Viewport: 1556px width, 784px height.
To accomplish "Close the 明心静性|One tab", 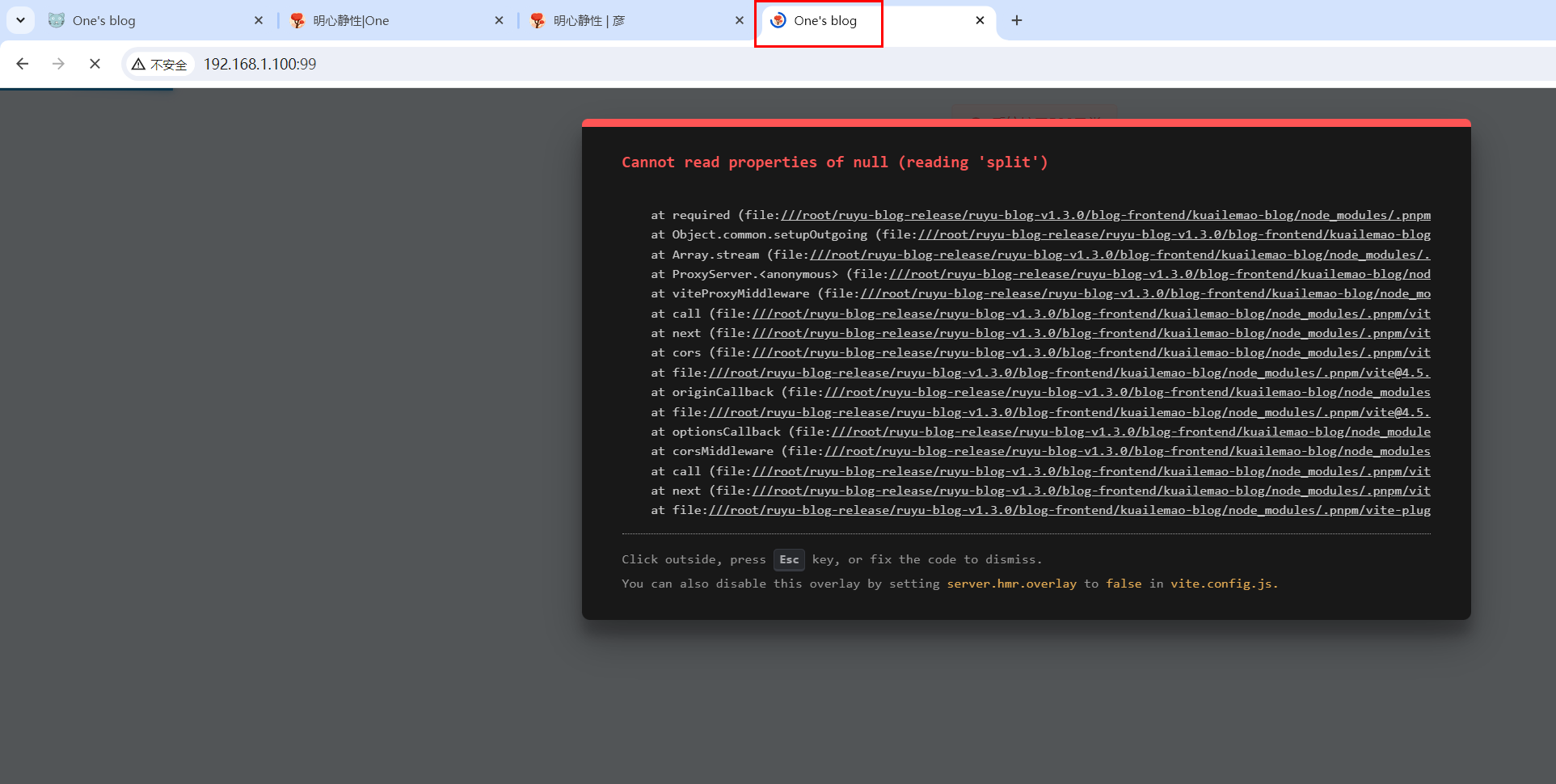I will (499, 21).
